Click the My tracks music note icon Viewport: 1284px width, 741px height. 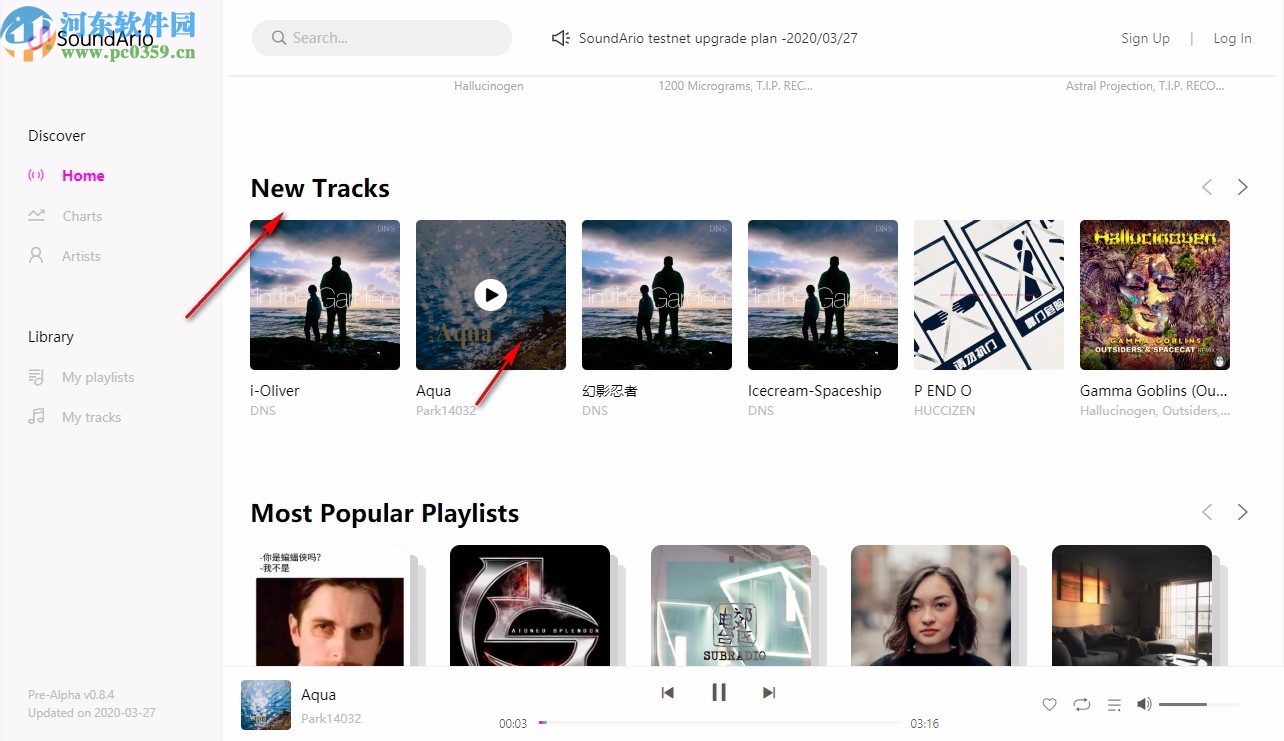pos(36,417)
